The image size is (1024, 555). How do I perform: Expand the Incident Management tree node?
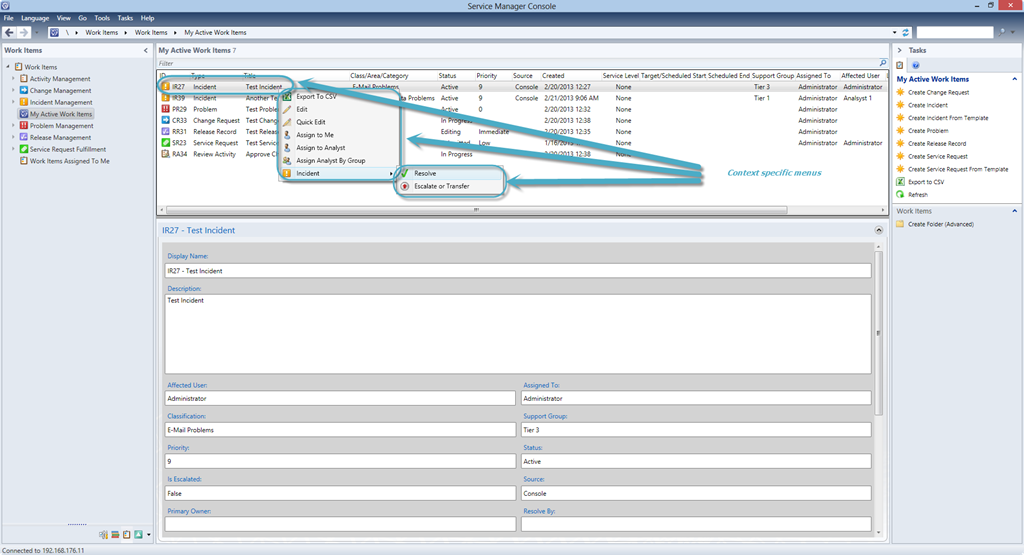click(x=13, y=102)
